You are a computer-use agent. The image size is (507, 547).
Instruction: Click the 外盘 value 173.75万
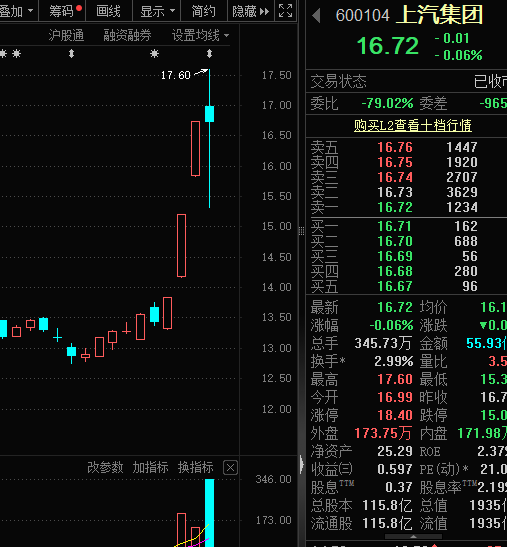click(383, 433)
